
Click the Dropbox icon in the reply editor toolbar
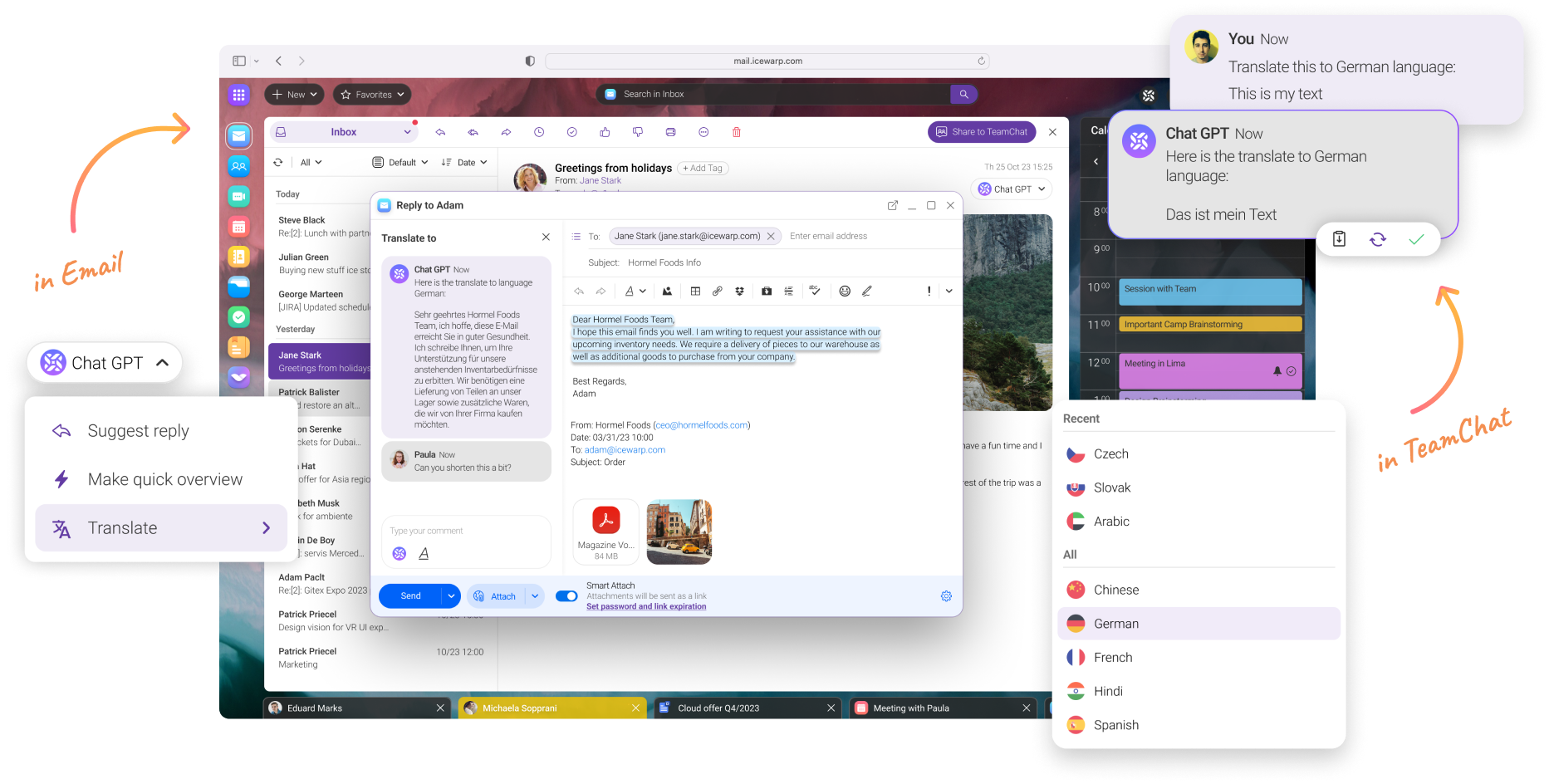click(739, 291)
